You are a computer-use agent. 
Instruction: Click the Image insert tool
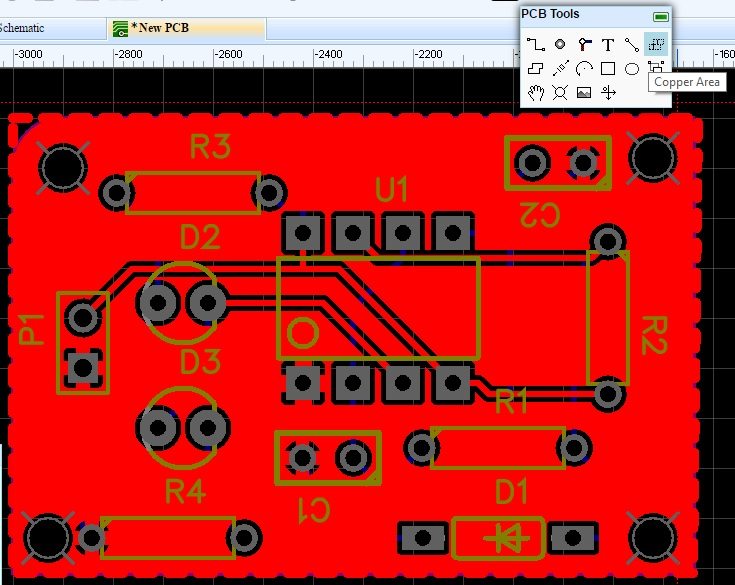click(x=584, y=93)
